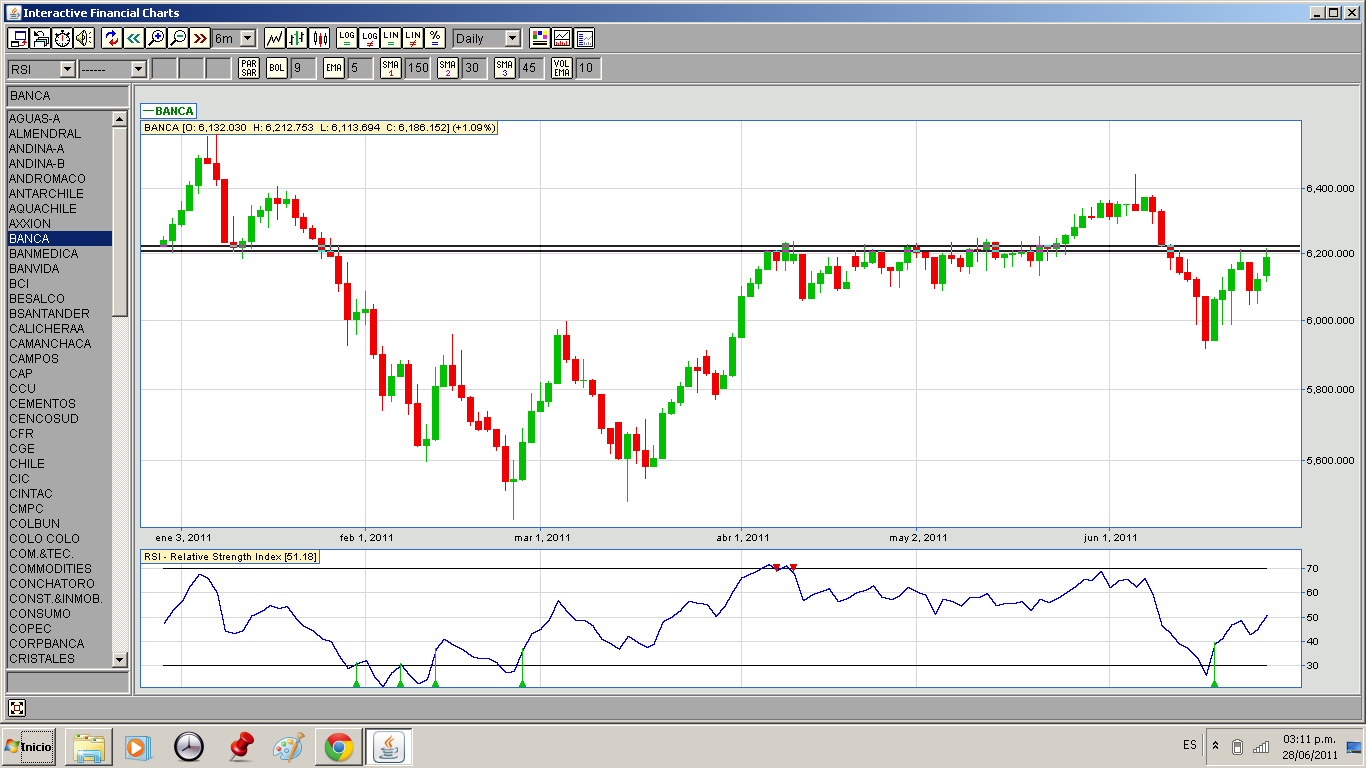This screenshot has width=1366, height=768.
Task: Toggle the BOL Bollinger bands indicator
Action: (277, 68)
